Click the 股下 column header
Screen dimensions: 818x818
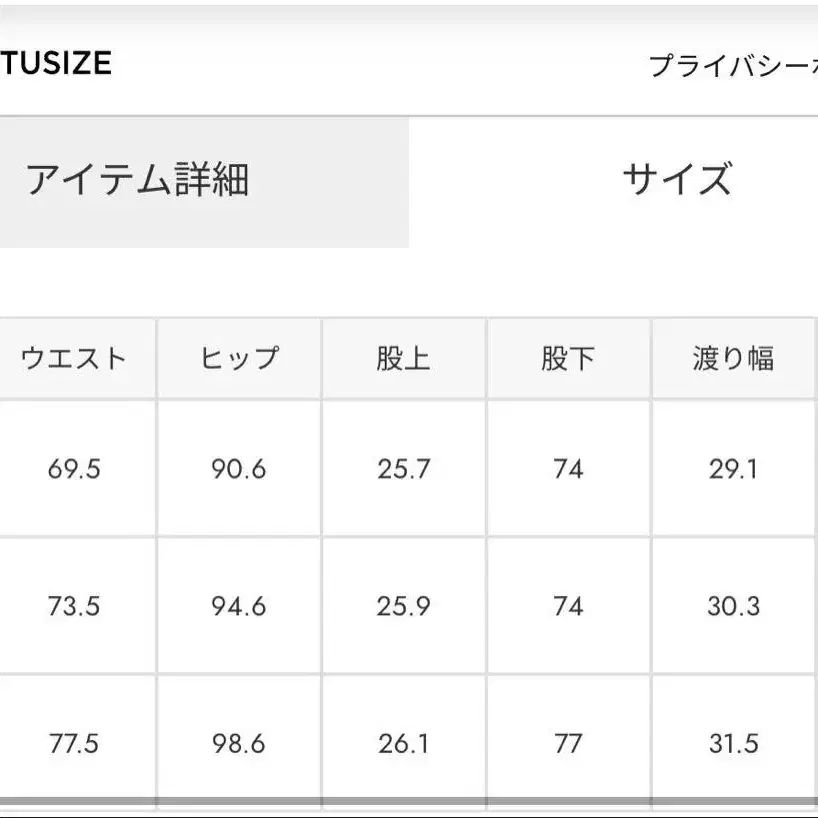(x=568, y=359)
